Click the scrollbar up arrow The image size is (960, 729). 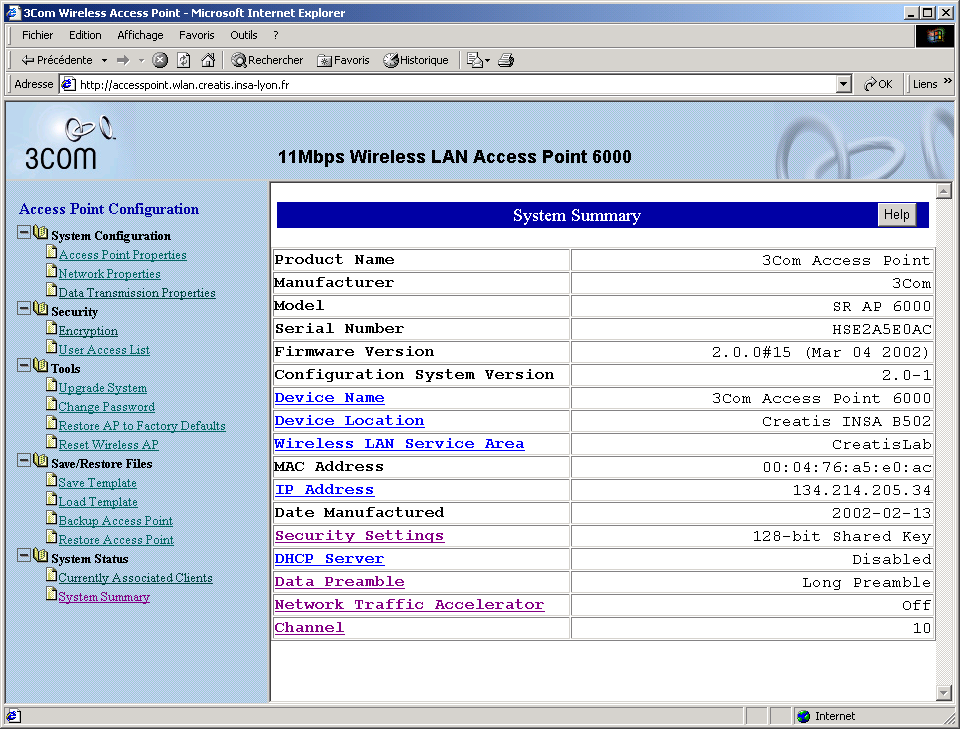(x=943, y=191)
